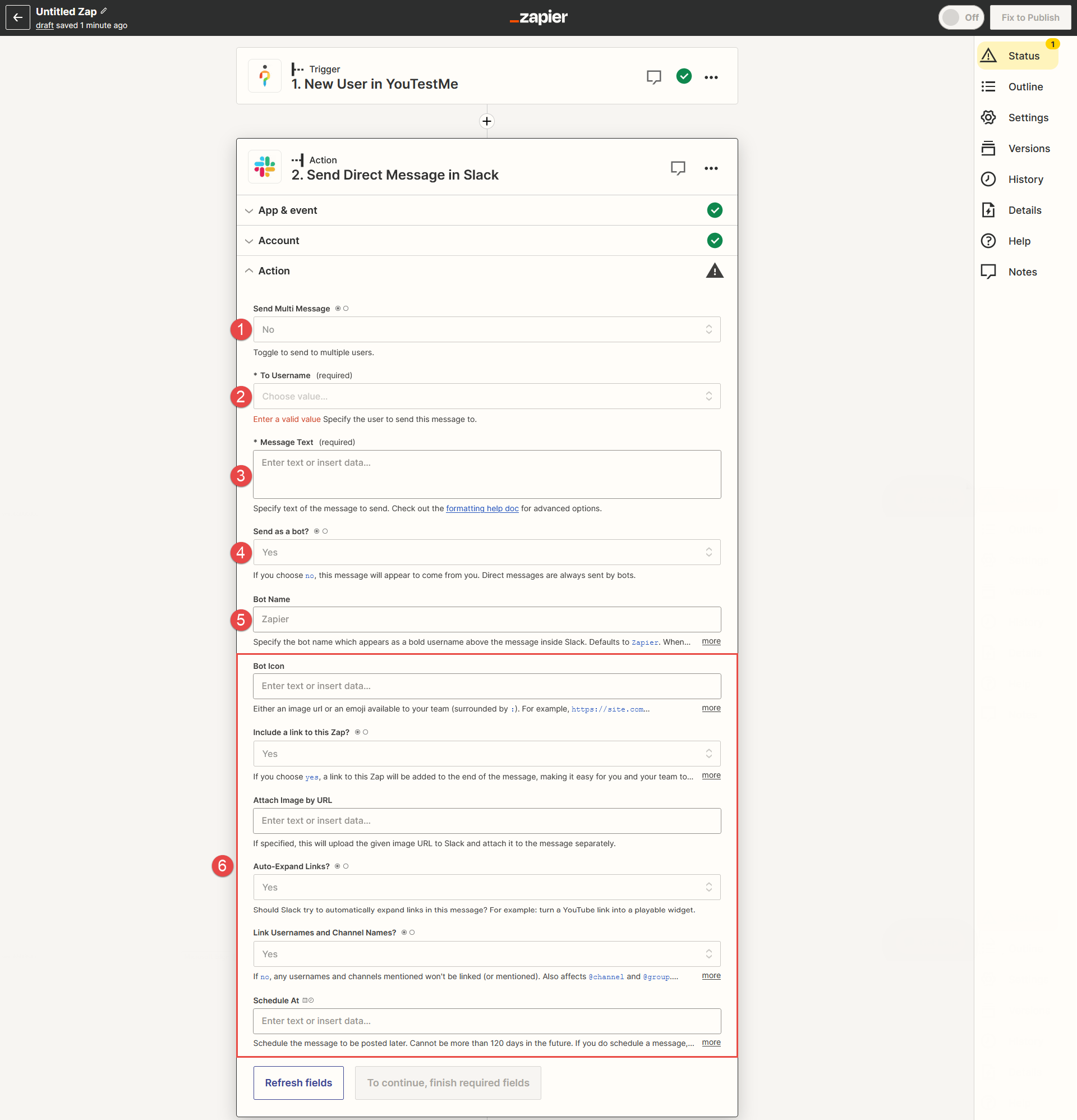Open the Send Multi Message dropdown
This screenshot has height=1120, width=1077.
tap(487, 330)
